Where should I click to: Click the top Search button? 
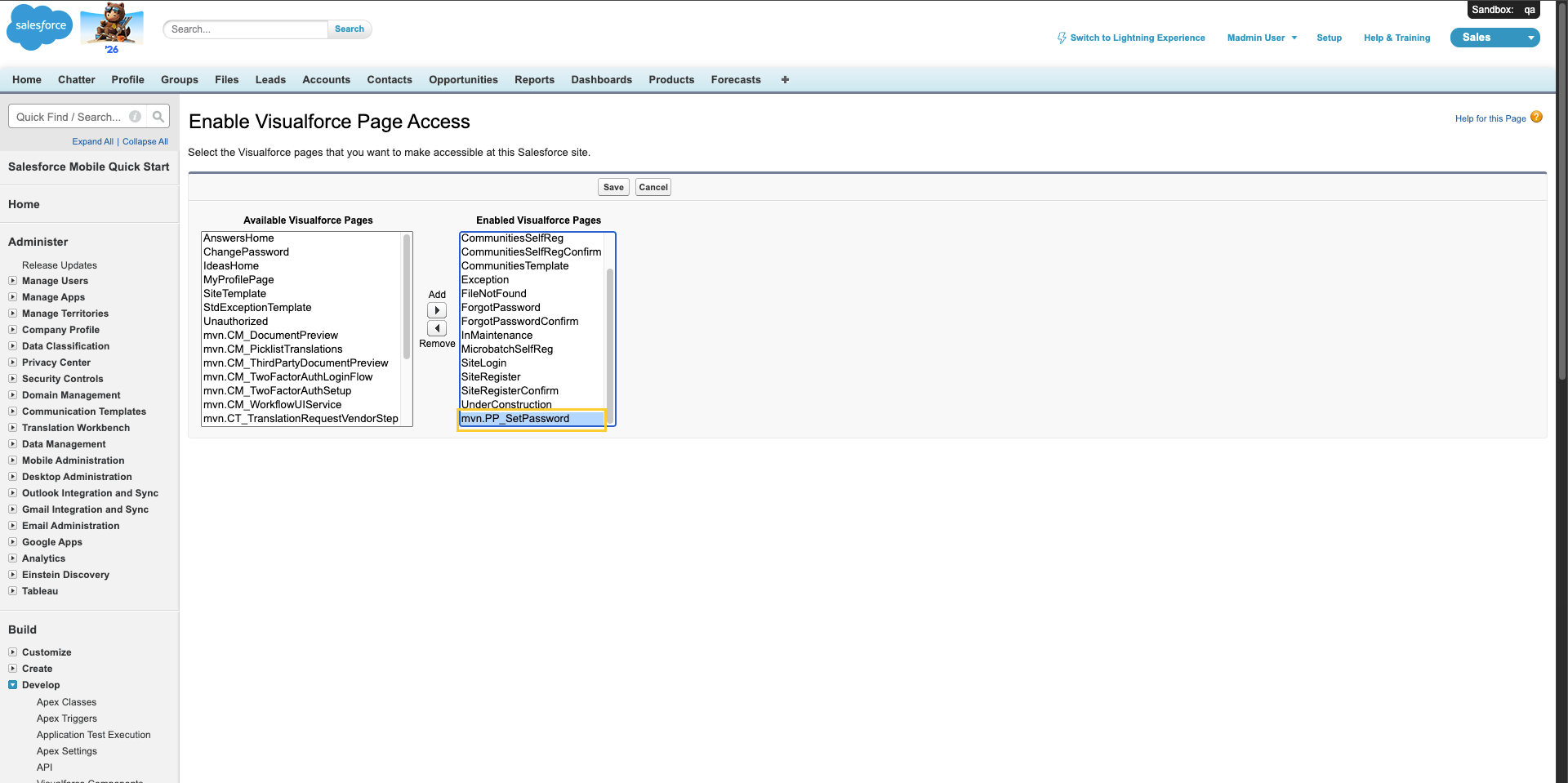(x=350, y=29)
